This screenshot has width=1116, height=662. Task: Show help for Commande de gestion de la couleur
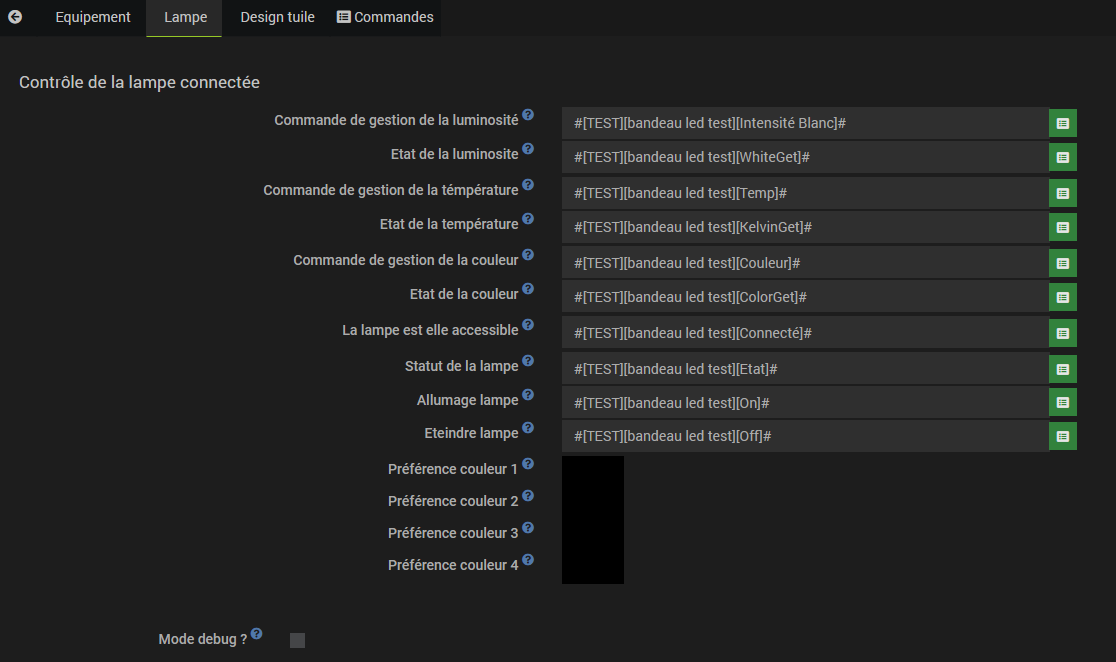[528, 254]
